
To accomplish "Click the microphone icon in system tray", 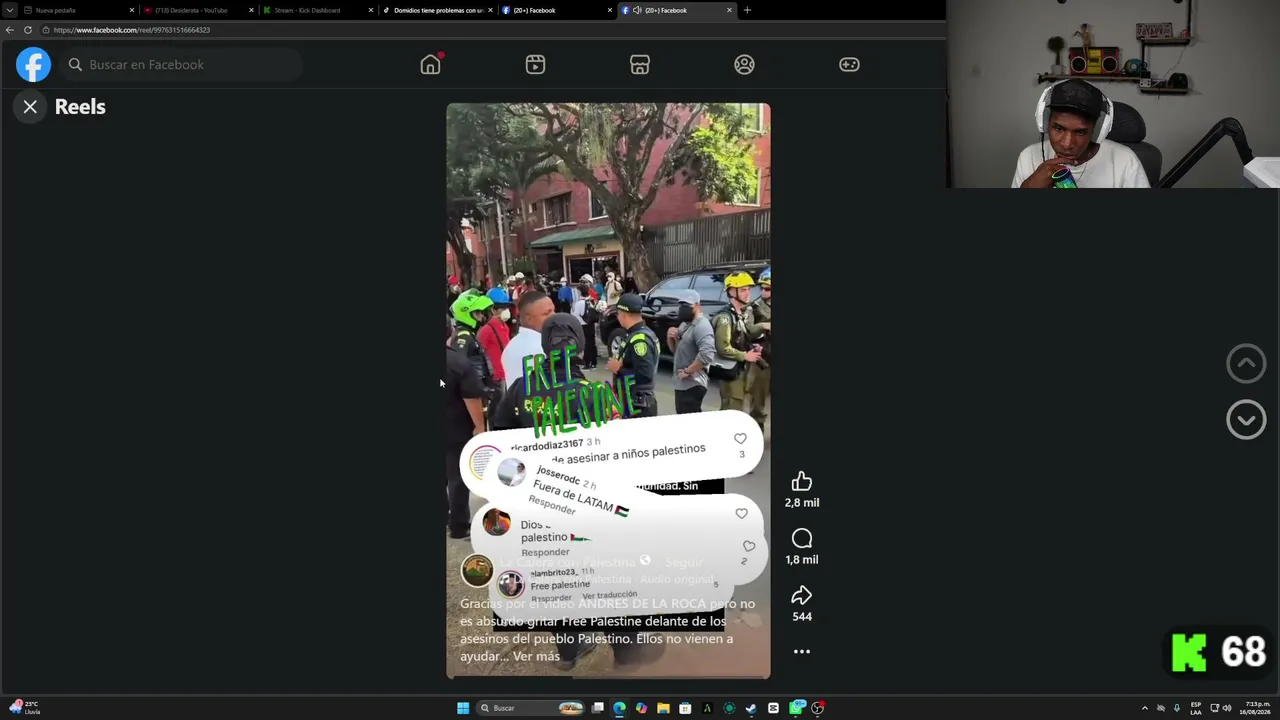I will 1177,708.
